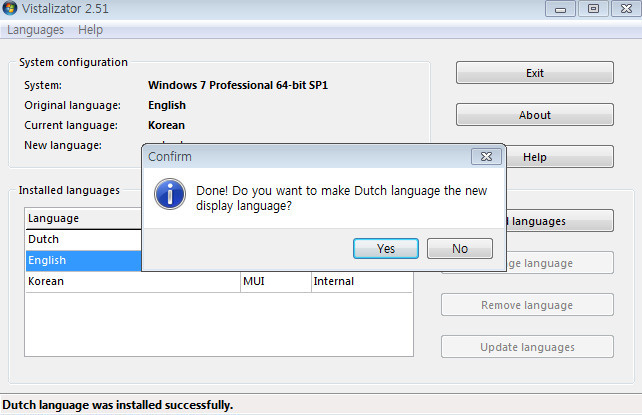This screenshot has width=642, height=415.
Task: Click the Update languages button
Action: point(527,347)
